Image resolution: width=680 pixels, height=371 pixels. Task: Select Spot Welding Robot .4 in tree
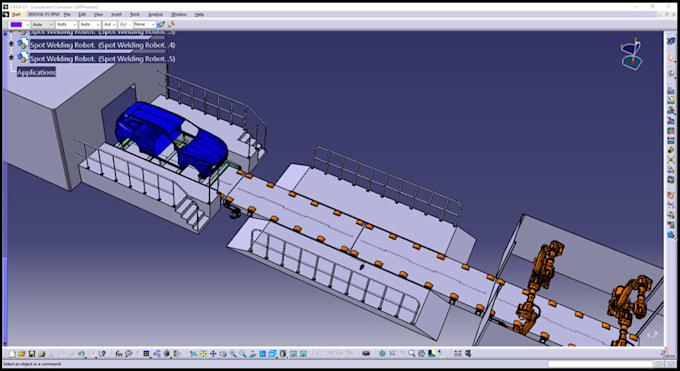(x=103, y=45)
